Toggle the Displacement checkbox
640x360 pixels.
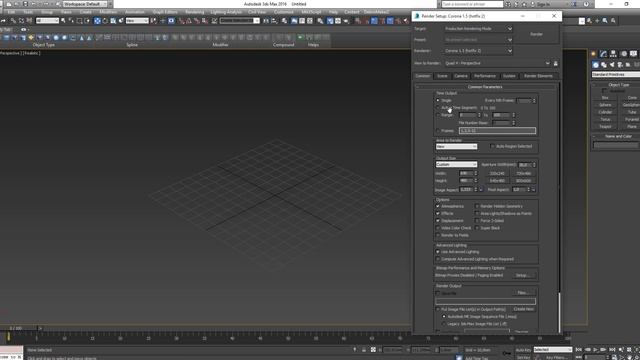438,221
